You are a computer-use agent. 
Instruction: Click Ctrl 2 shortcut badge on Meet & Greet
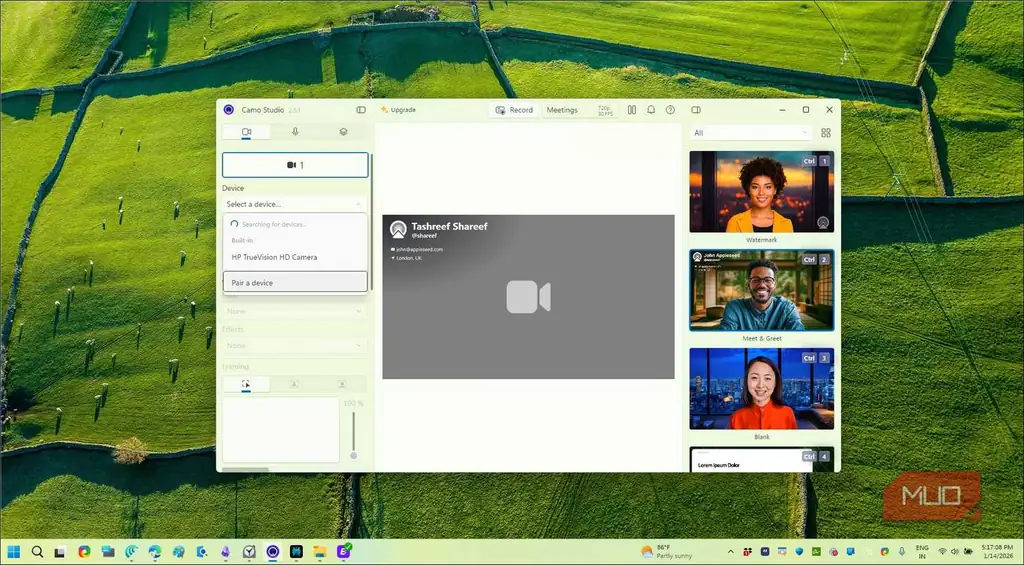[x=816, y=259]
